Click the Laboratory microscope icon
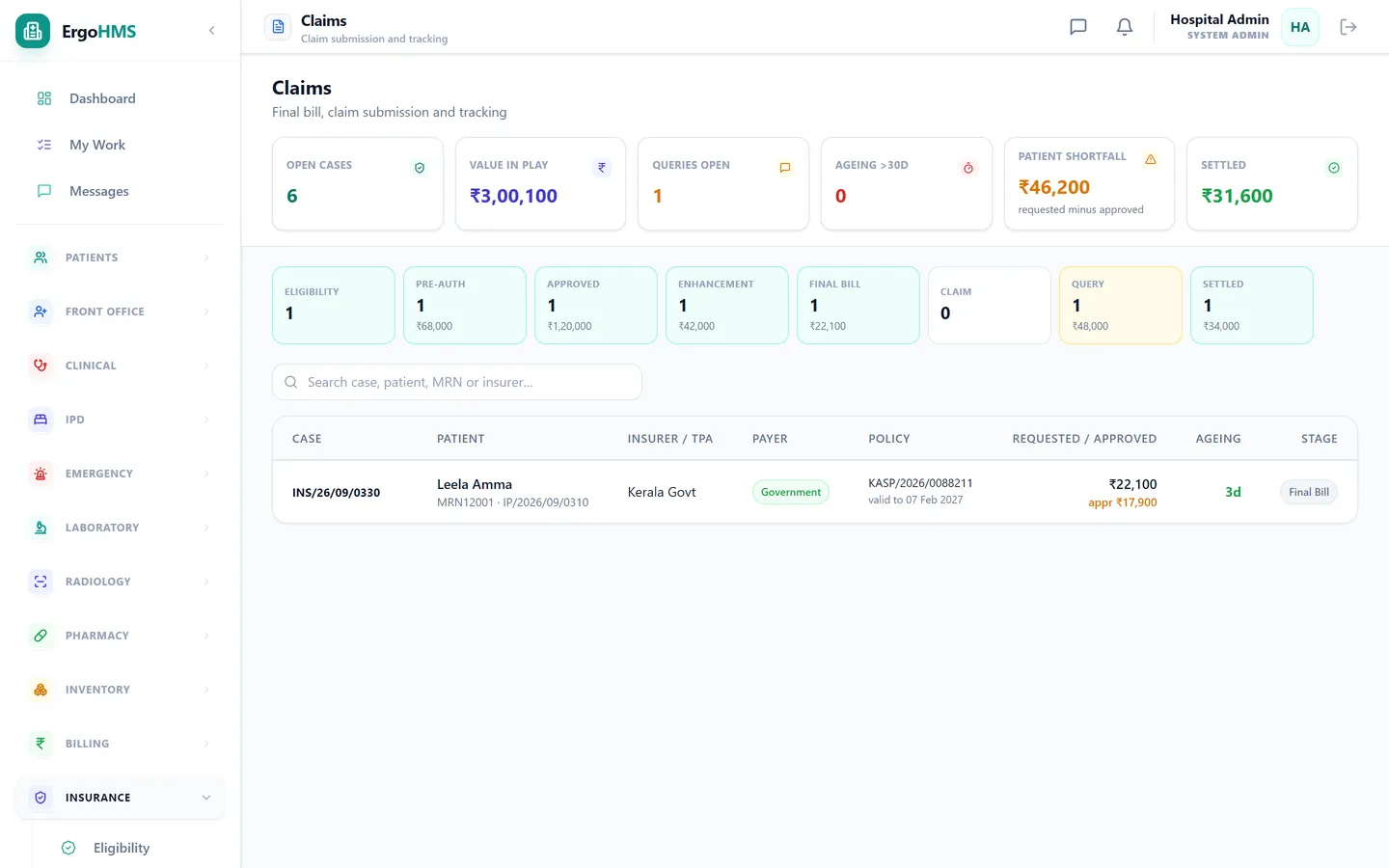Screen dimensions: 1389x868 click(41, 528)
